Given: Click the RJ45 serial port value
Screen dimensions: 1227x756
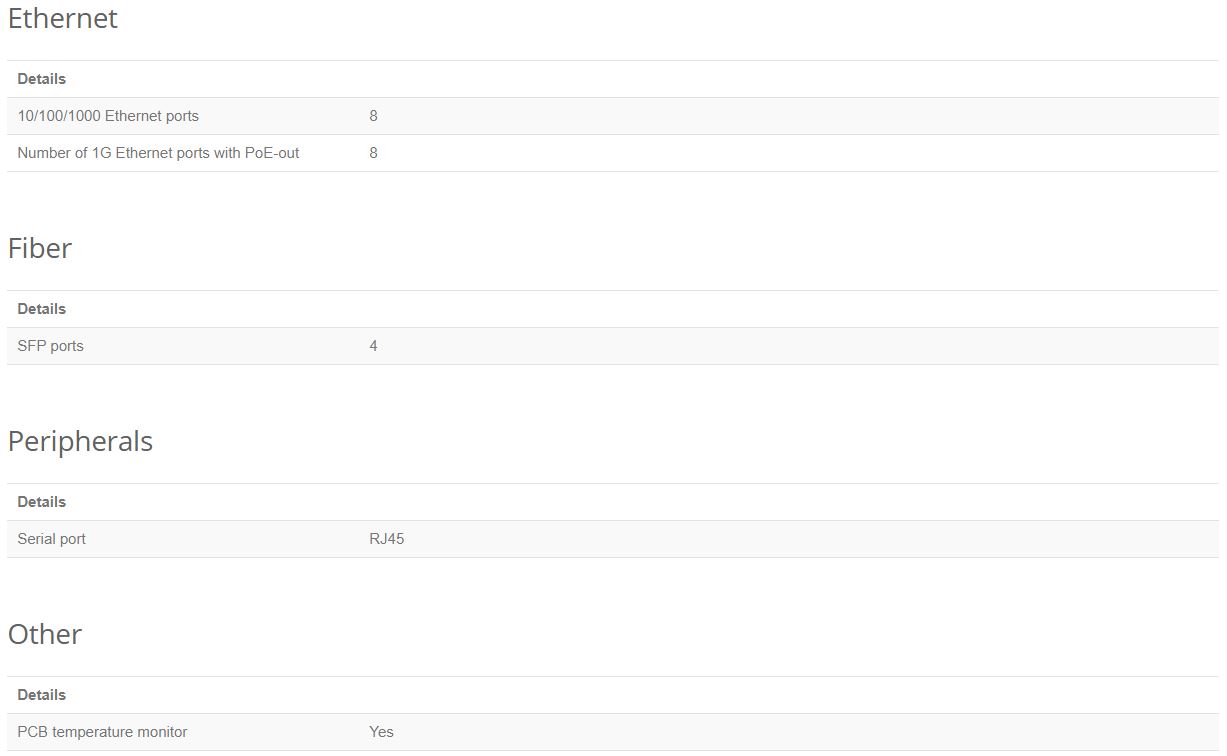Looking at the screenshot, I should (x=386, y=539).
